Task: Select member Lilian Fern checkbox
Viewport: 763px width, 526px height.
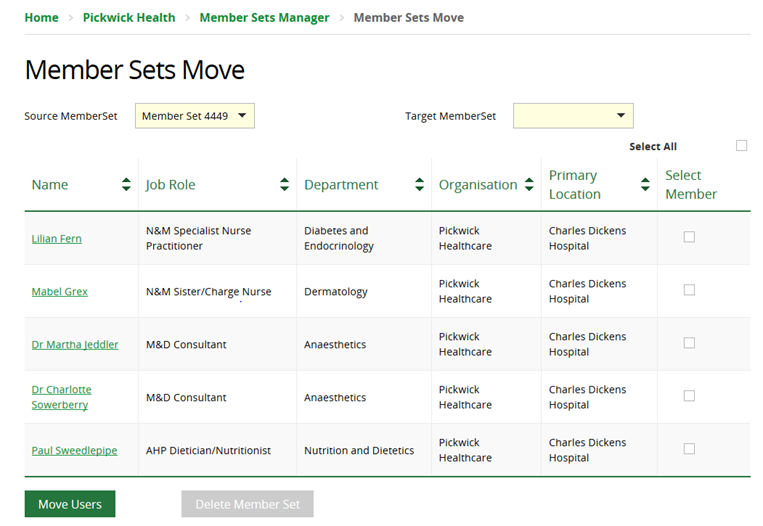Action: pos(689,237)
